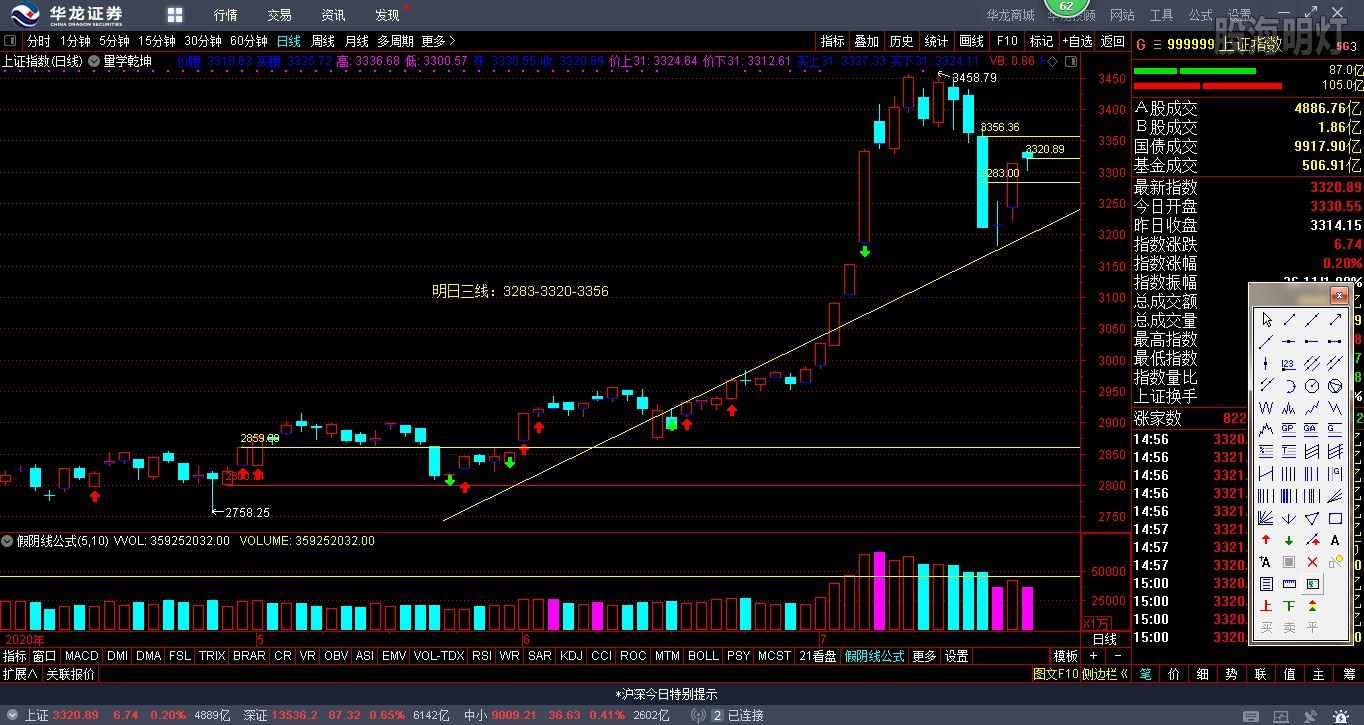Open 更多 indicators in bottom indicator bar
The height and width of the screenshot is (725, 1364).
[925, 656]
